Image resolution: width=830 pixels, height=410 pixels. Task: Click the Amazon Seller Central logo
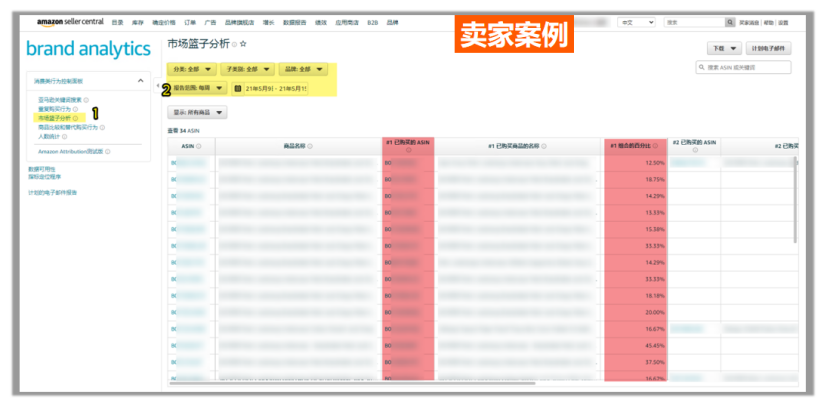pyautogui.click(x=70, y=22)
